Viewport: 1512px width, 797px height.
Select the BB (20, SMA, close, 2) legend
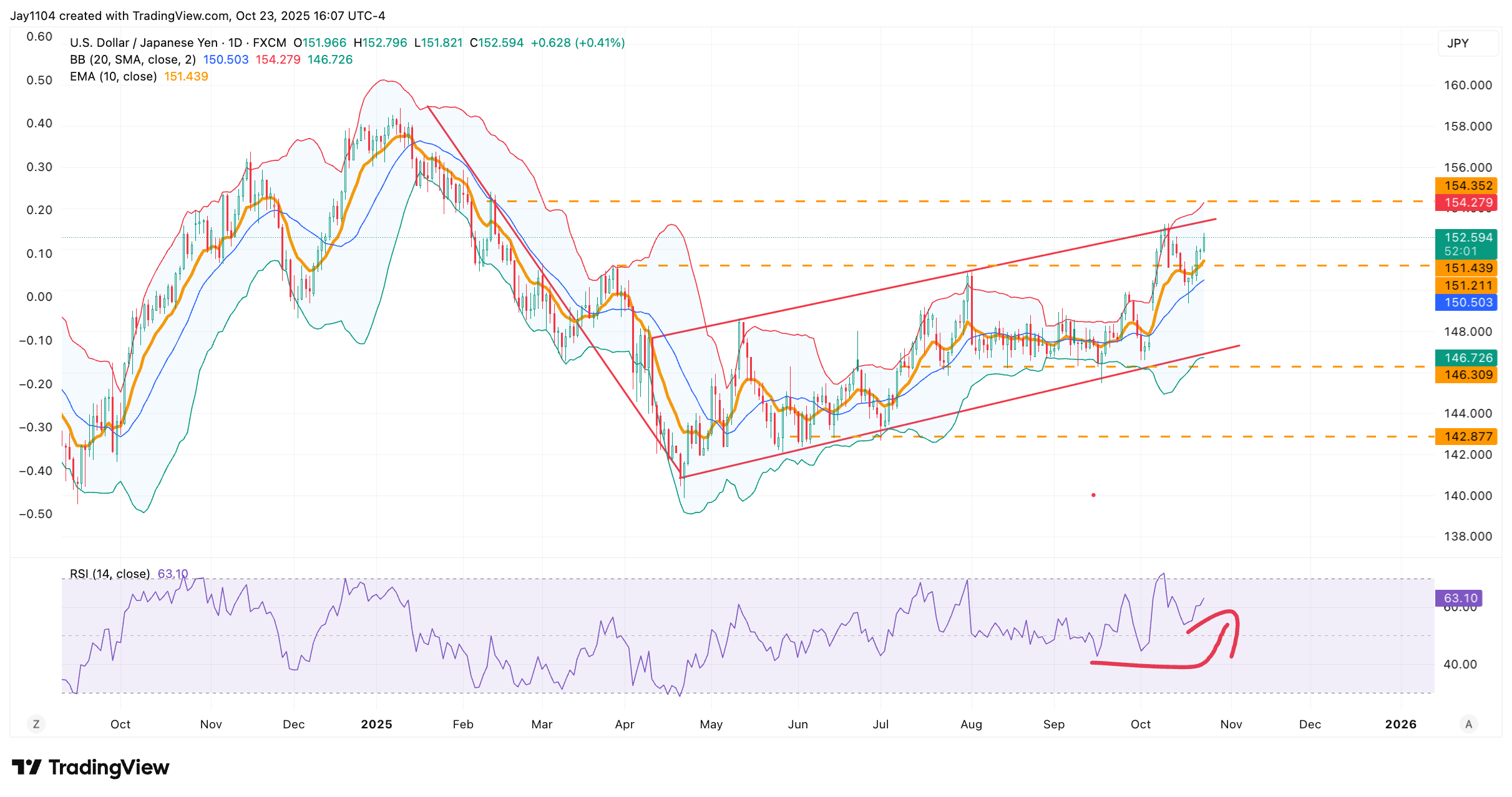132,60
